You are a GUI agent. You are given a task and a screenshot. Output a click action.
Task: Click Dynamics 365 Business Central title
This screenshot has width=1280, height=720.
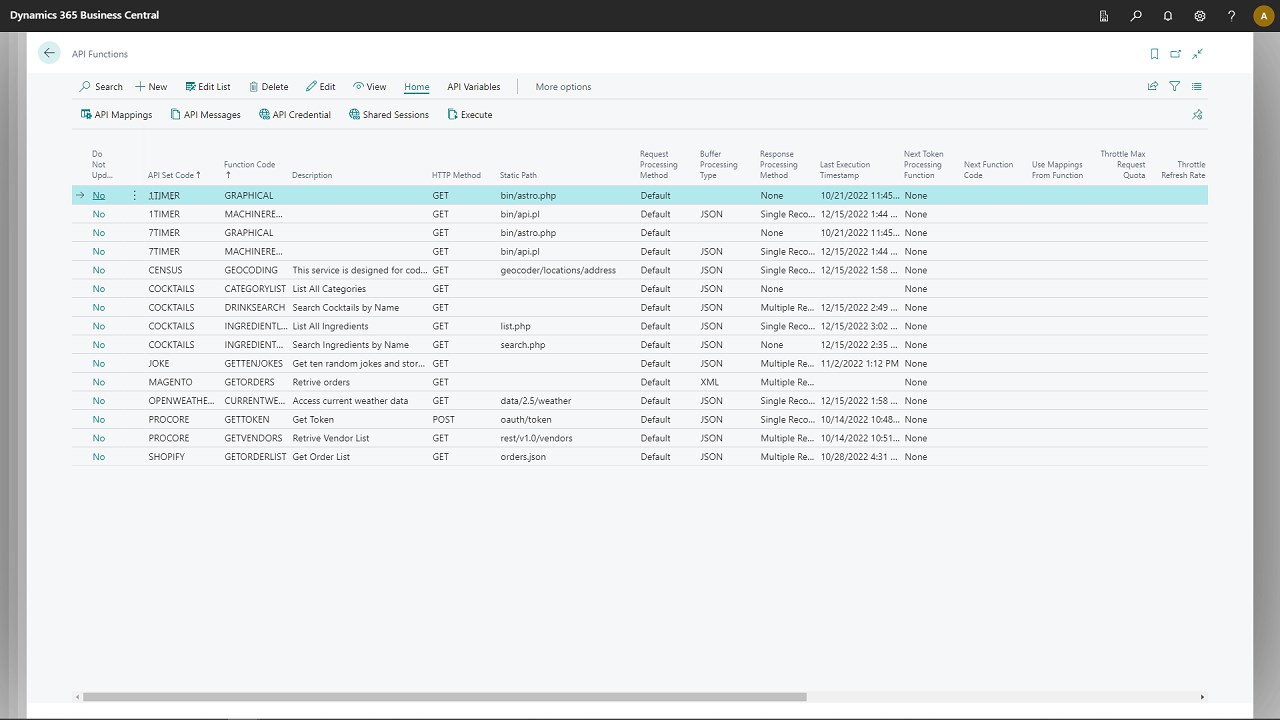(84, 15)
